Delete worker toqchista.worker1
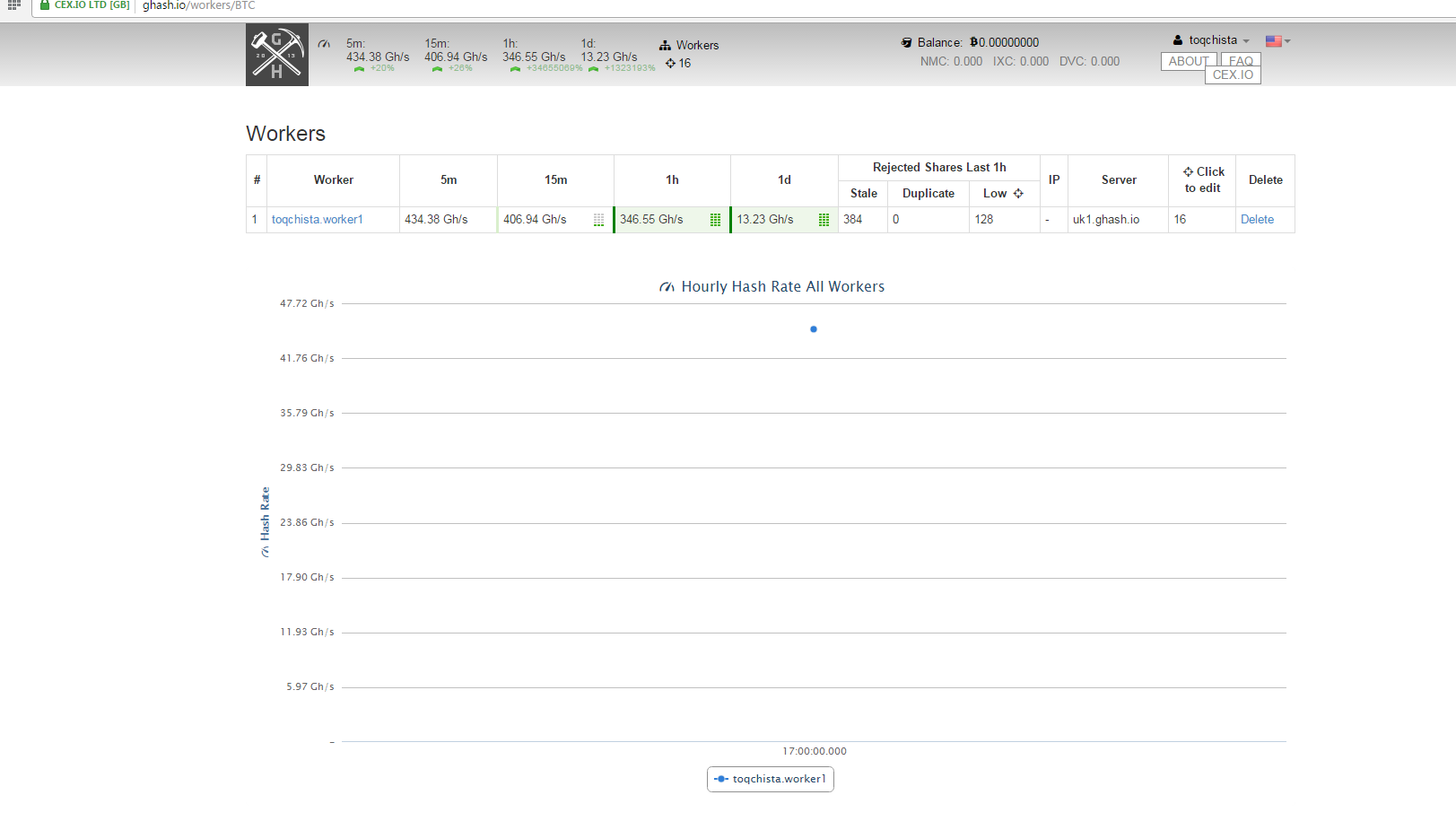This screenshot has height=830, width=1456. coord(1257,220)
